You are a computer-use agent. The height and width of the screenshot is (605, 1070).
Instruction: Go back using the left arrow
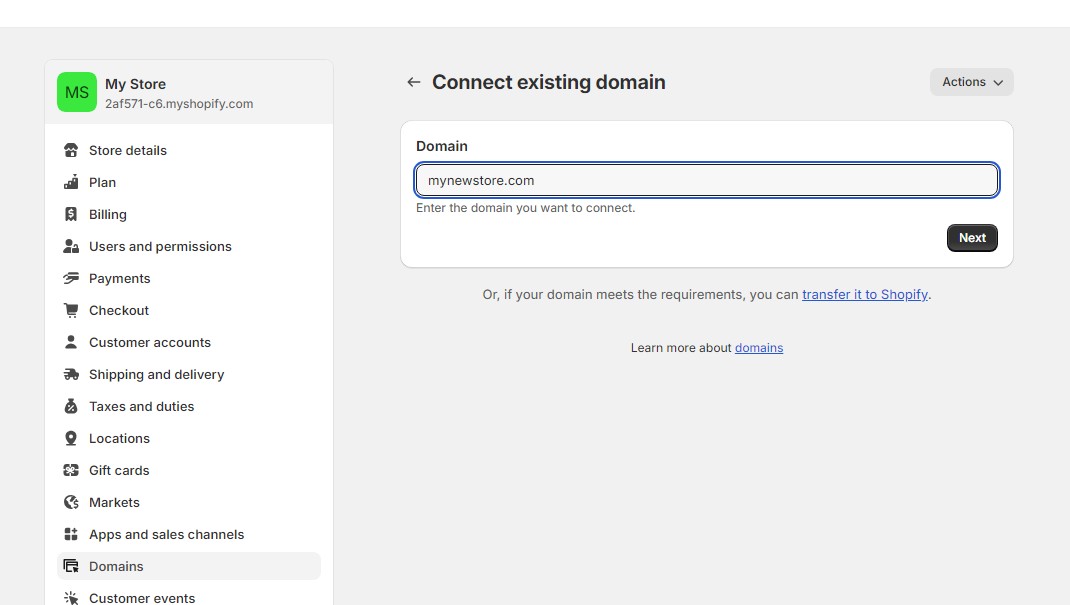(414, 82)
